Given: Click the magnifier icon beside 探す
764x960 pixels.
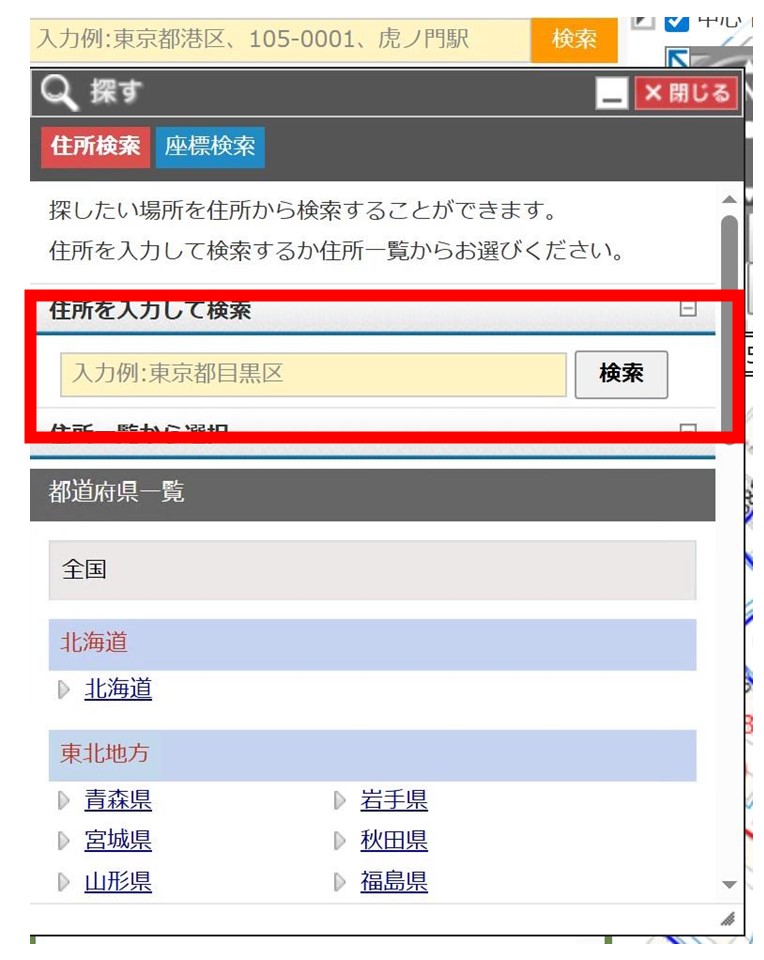Looking at the screenshot, I should point(59,94).
